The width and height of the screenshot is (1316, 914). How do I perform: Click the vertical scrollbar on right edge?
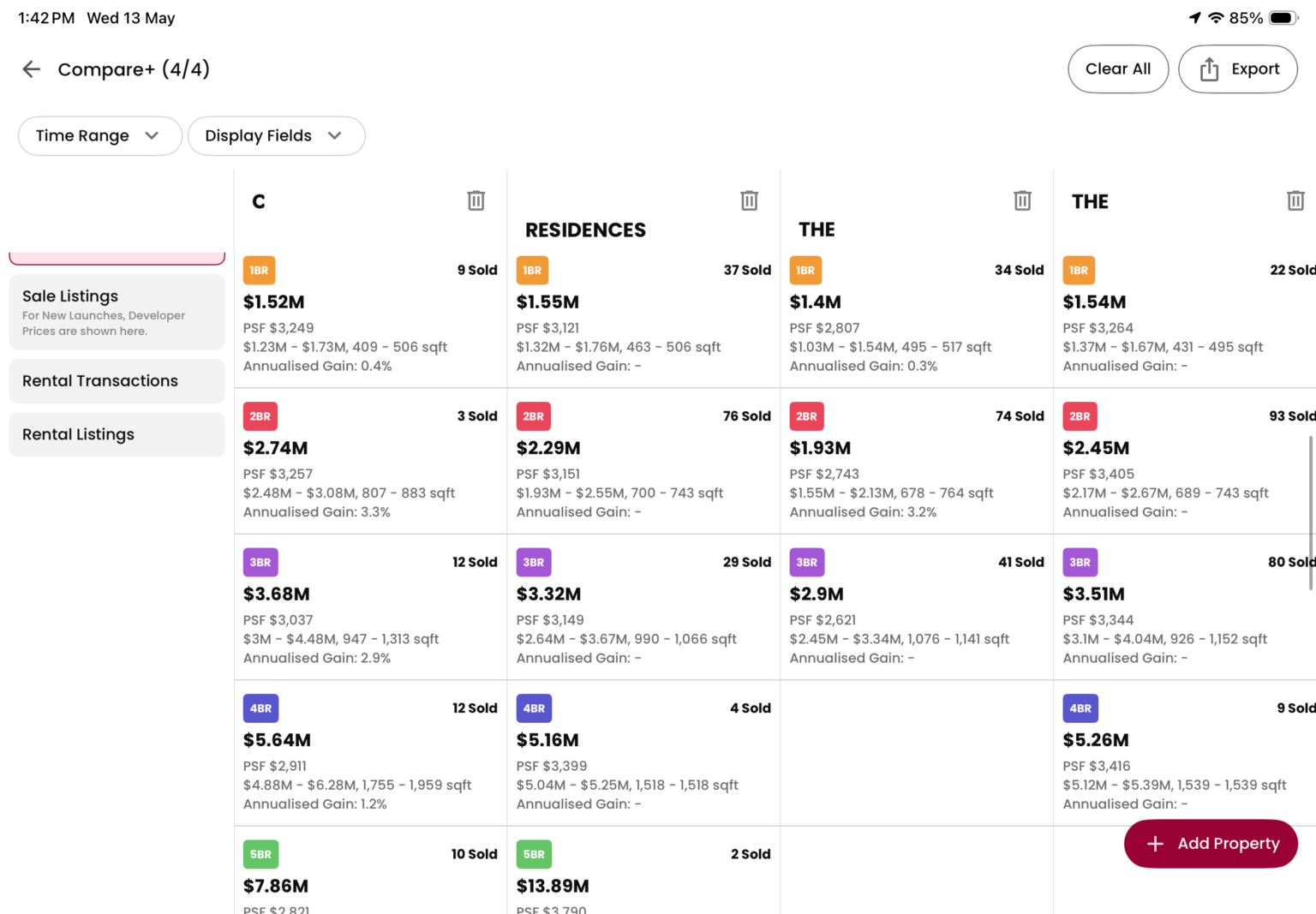point(1311,512)
